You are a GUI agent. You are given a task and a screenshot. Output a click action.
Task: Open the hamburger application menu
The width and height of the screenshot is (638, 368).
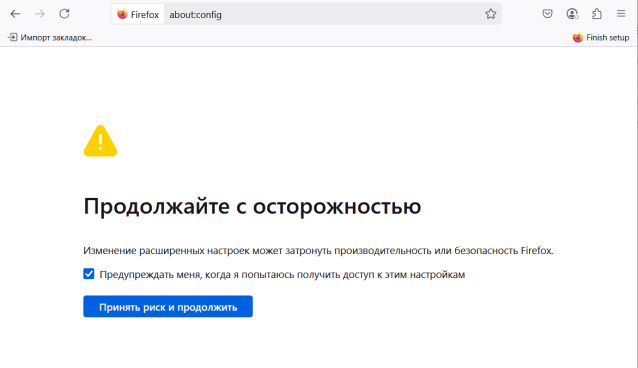[621, 14]
